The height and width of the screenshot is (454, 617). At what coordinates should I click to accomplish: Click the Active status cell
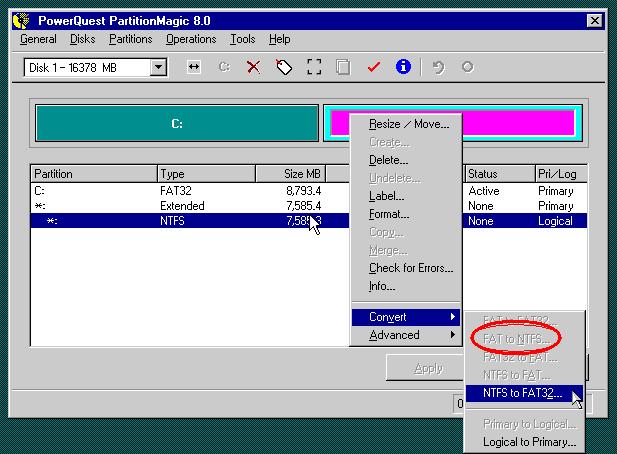pyautogui.click(x=484, y=191)
